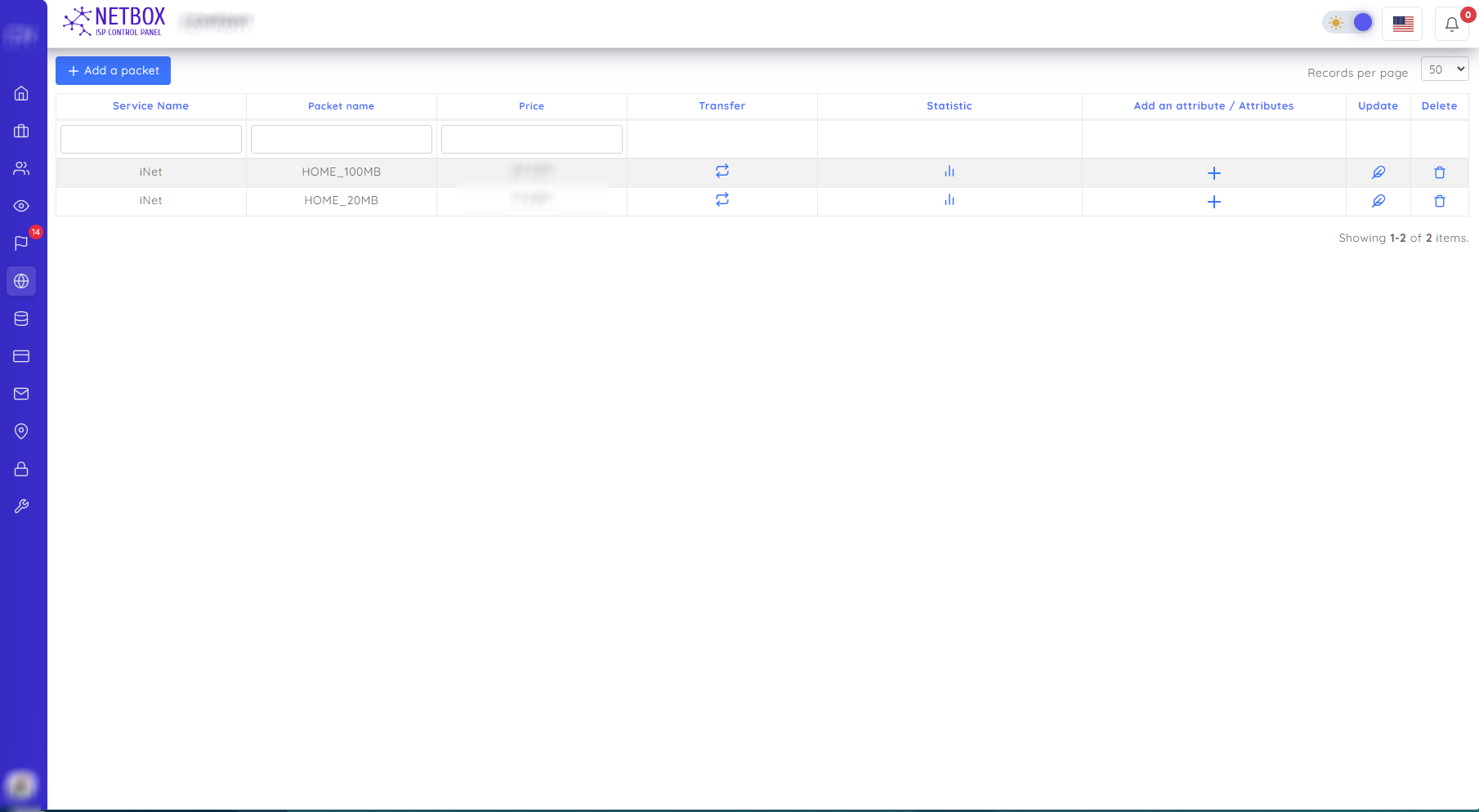Click Add a packet button

tap(113, 70)
